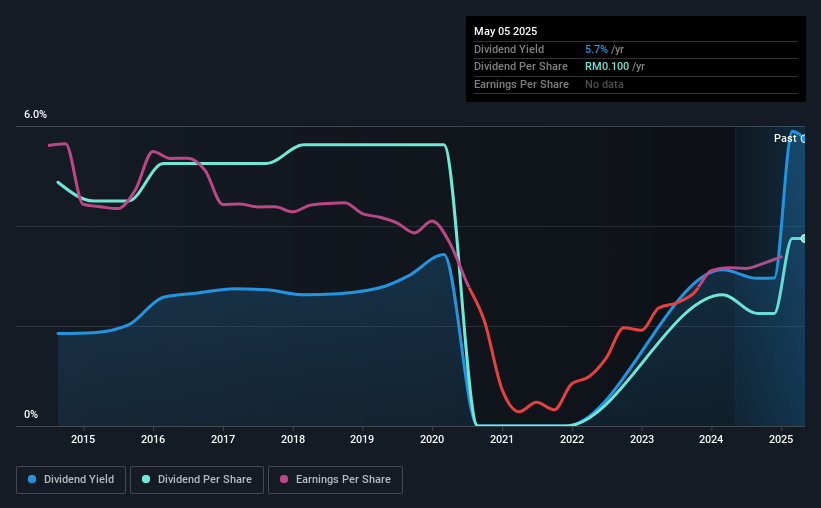Click the 6.0% y-axis label

tap(35, 114)
